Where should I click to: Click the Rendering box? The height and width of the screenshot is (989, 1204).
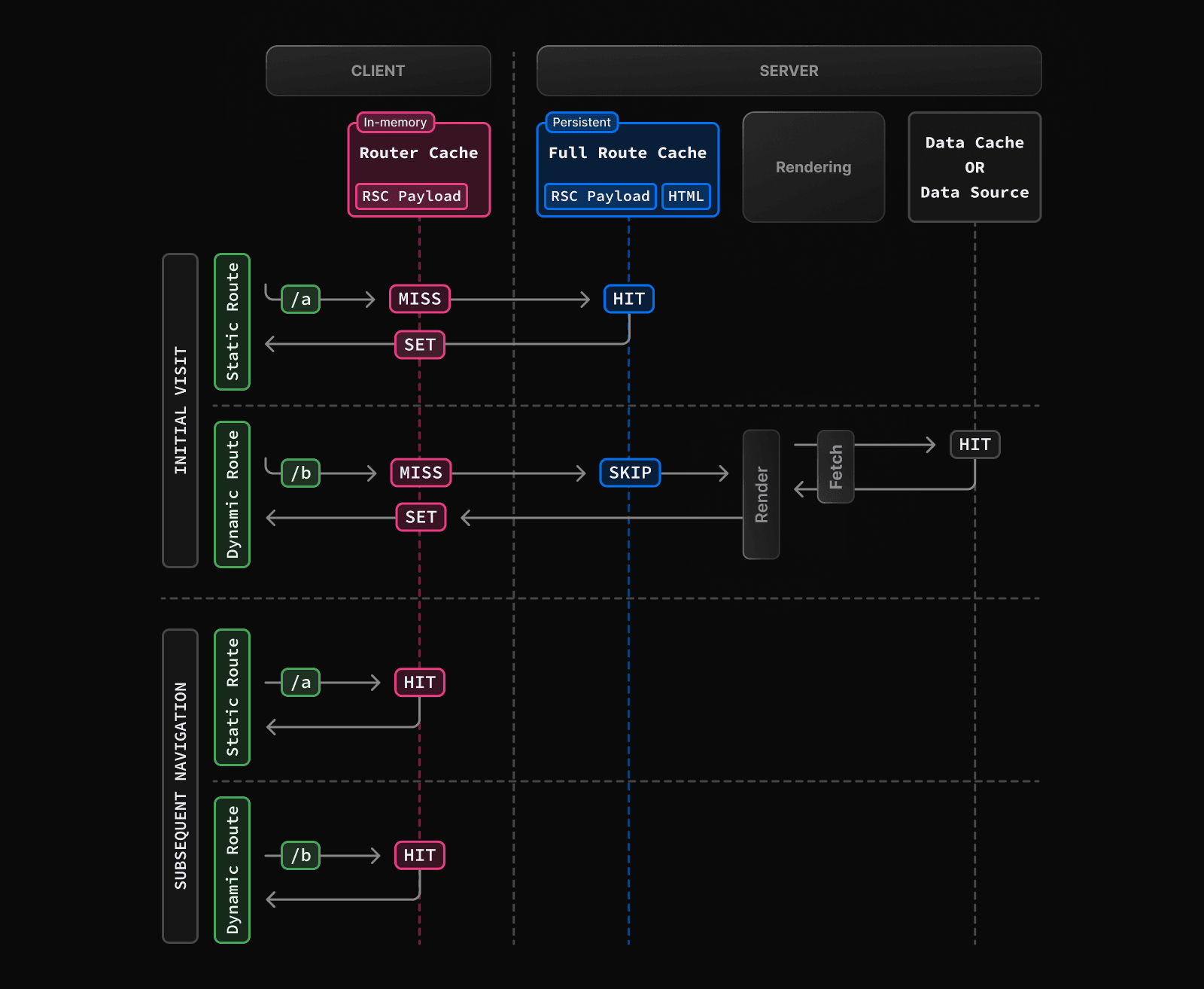[813, 167]
